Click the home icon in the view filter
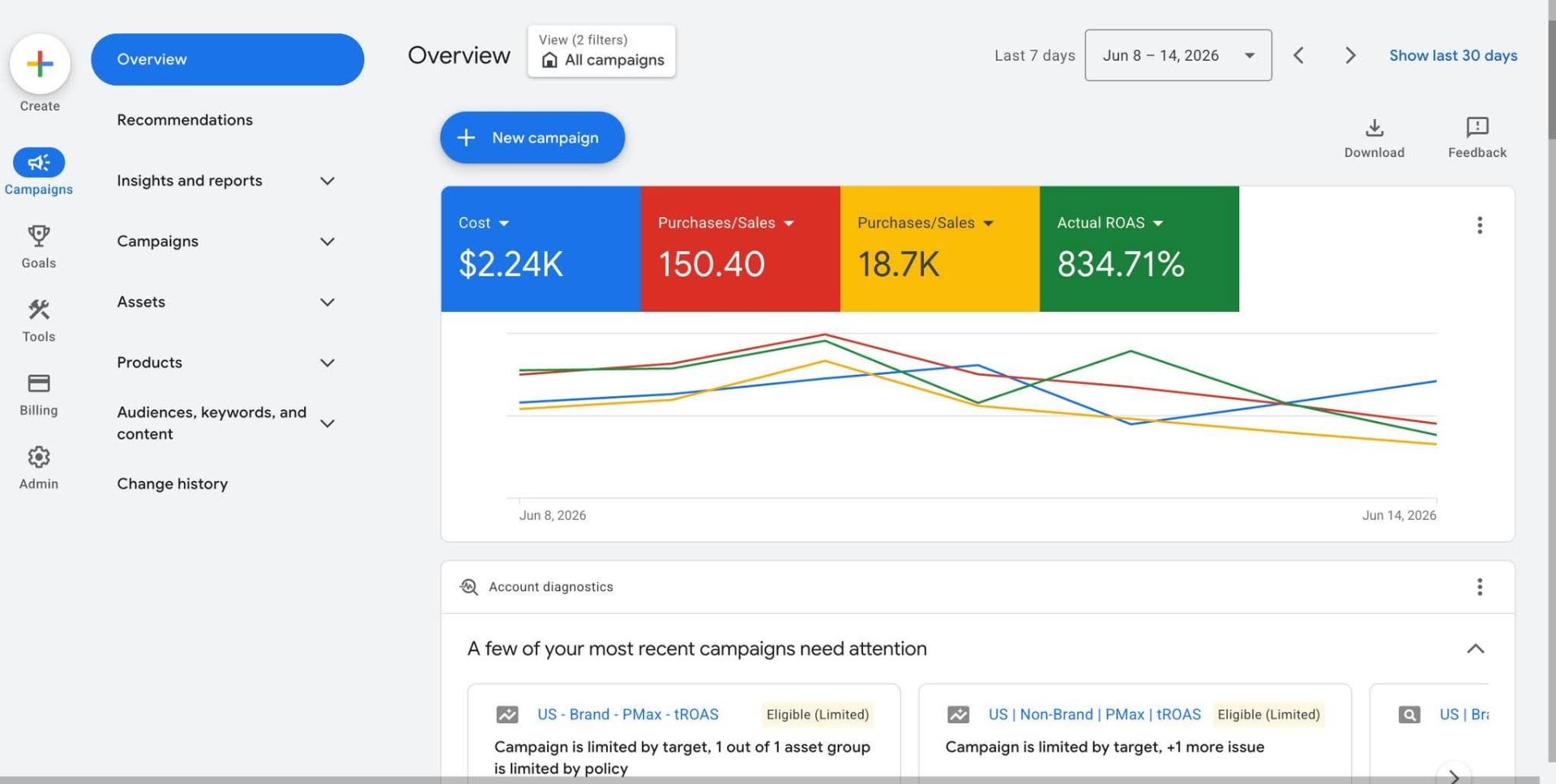 [549, 60]
